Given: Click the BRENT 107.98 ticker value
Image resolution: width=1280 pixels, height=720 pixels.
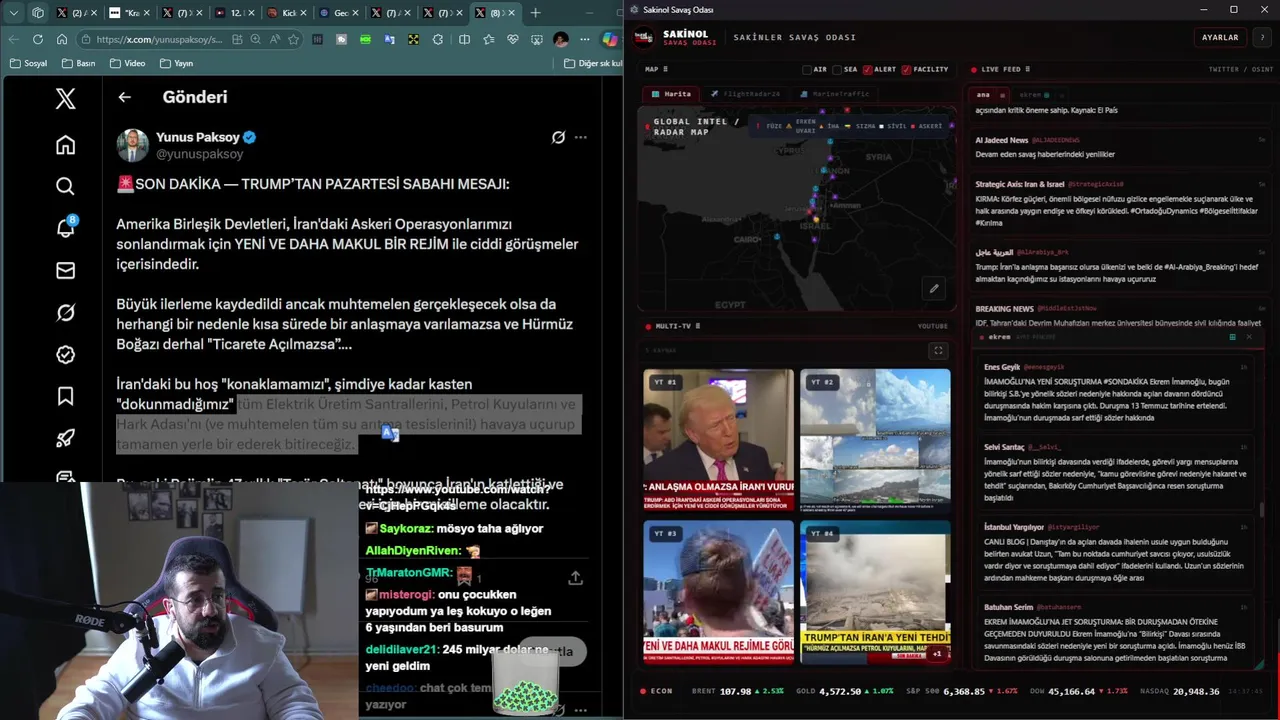Looking at the screenshot, I should [x=735, y=691].
